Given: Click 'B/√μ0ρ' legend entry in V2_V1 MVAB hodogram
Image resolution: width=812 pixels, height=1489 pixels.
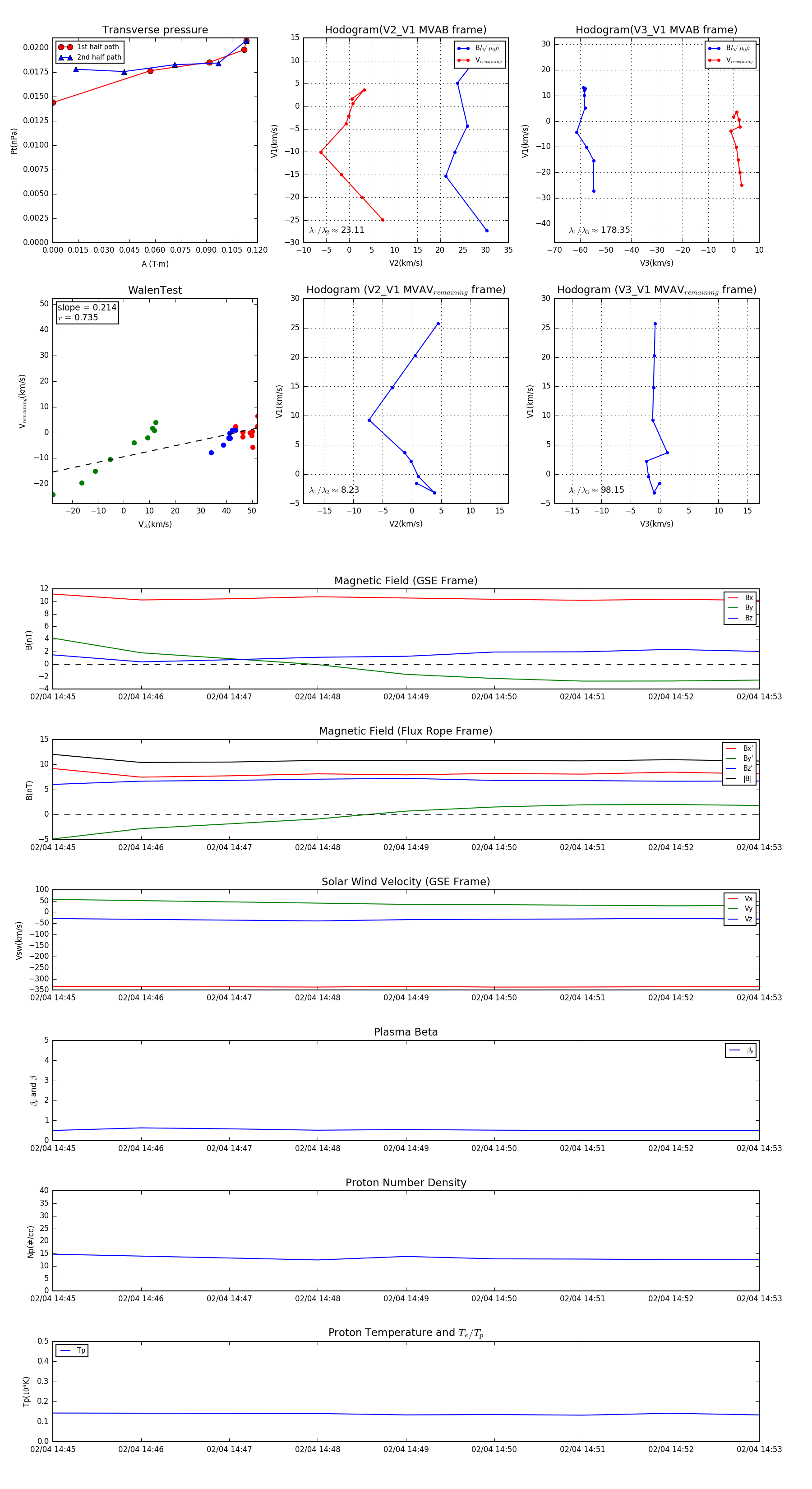Looking at the screenshot, I should click(x=479, y=48).
